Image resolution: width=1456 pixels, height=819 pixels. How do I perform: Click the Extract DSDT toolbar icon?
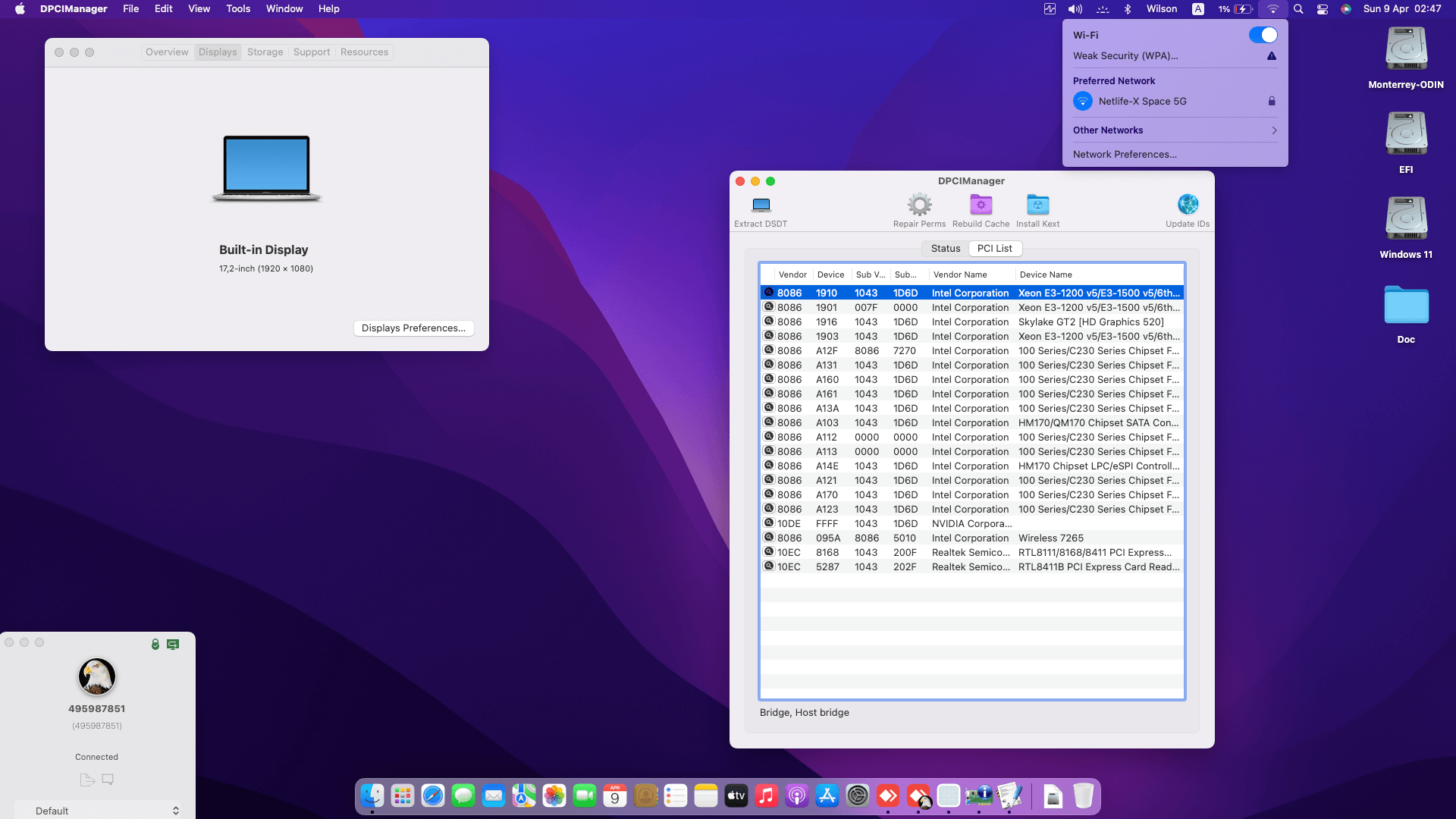pos(761,205)
